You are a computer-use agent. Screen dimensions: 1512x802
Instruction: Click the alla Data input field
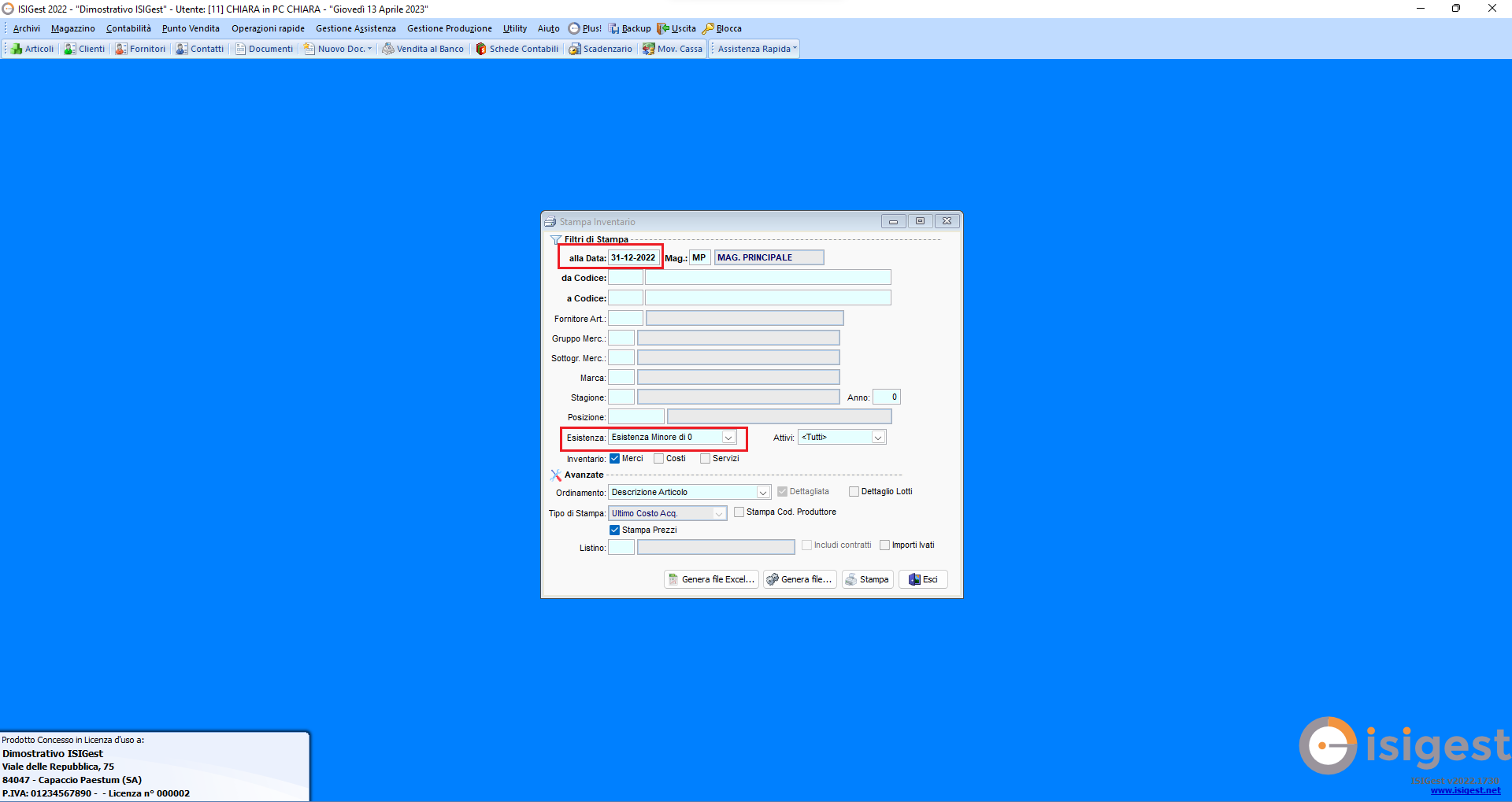pos(633,258)
